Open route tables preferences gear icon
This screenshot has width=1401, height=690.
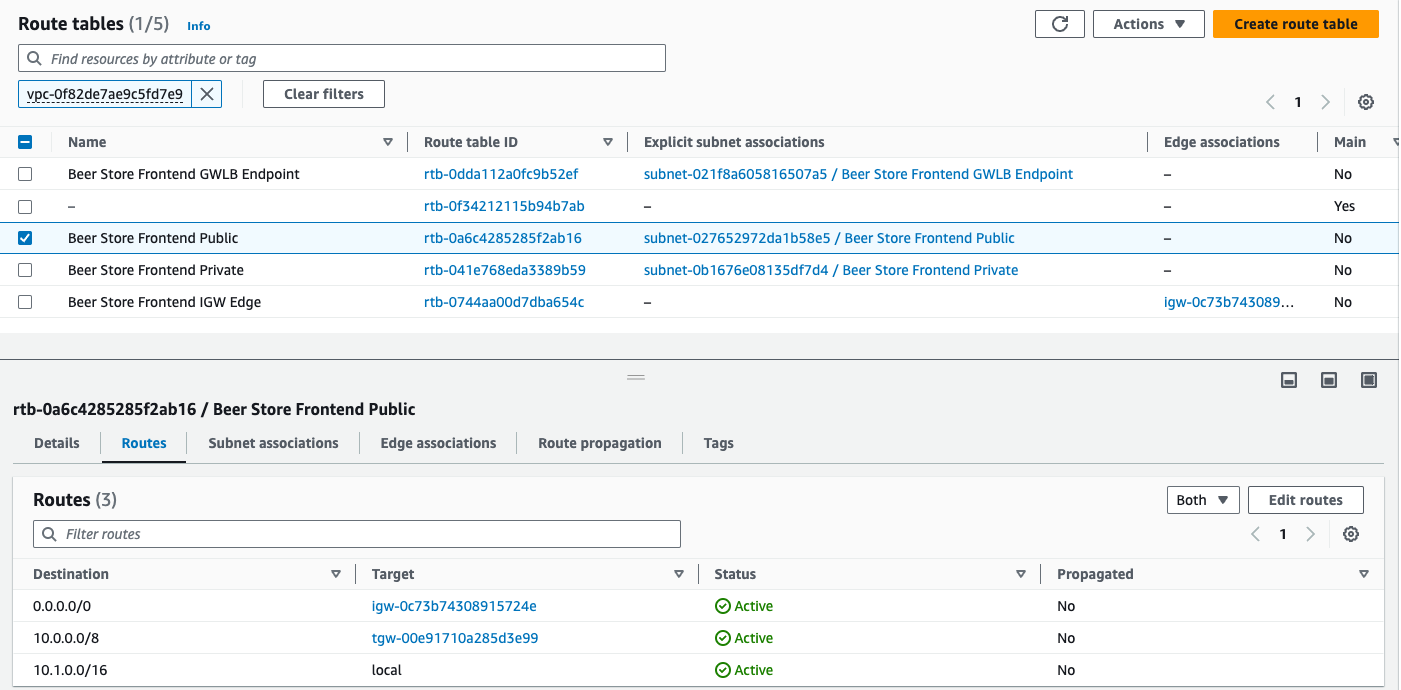[x=1366, y=102]
